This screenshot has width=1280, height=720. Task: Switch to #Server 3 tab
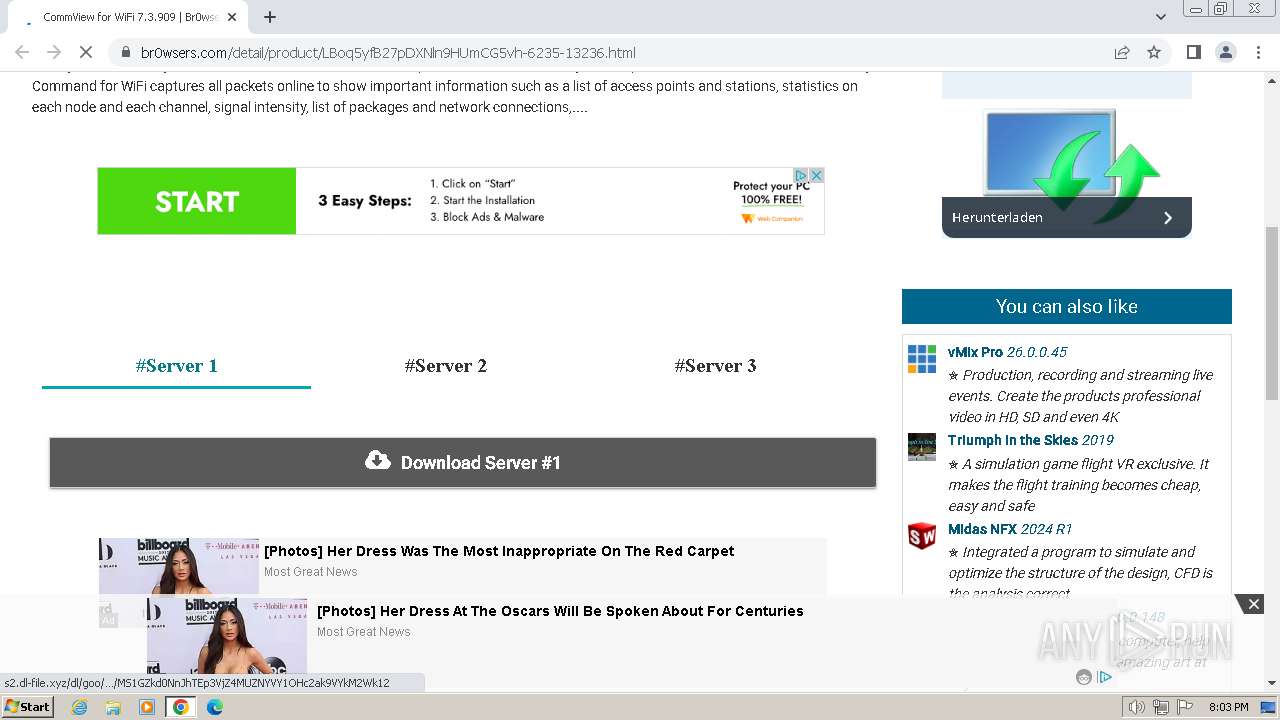(715, 366)
